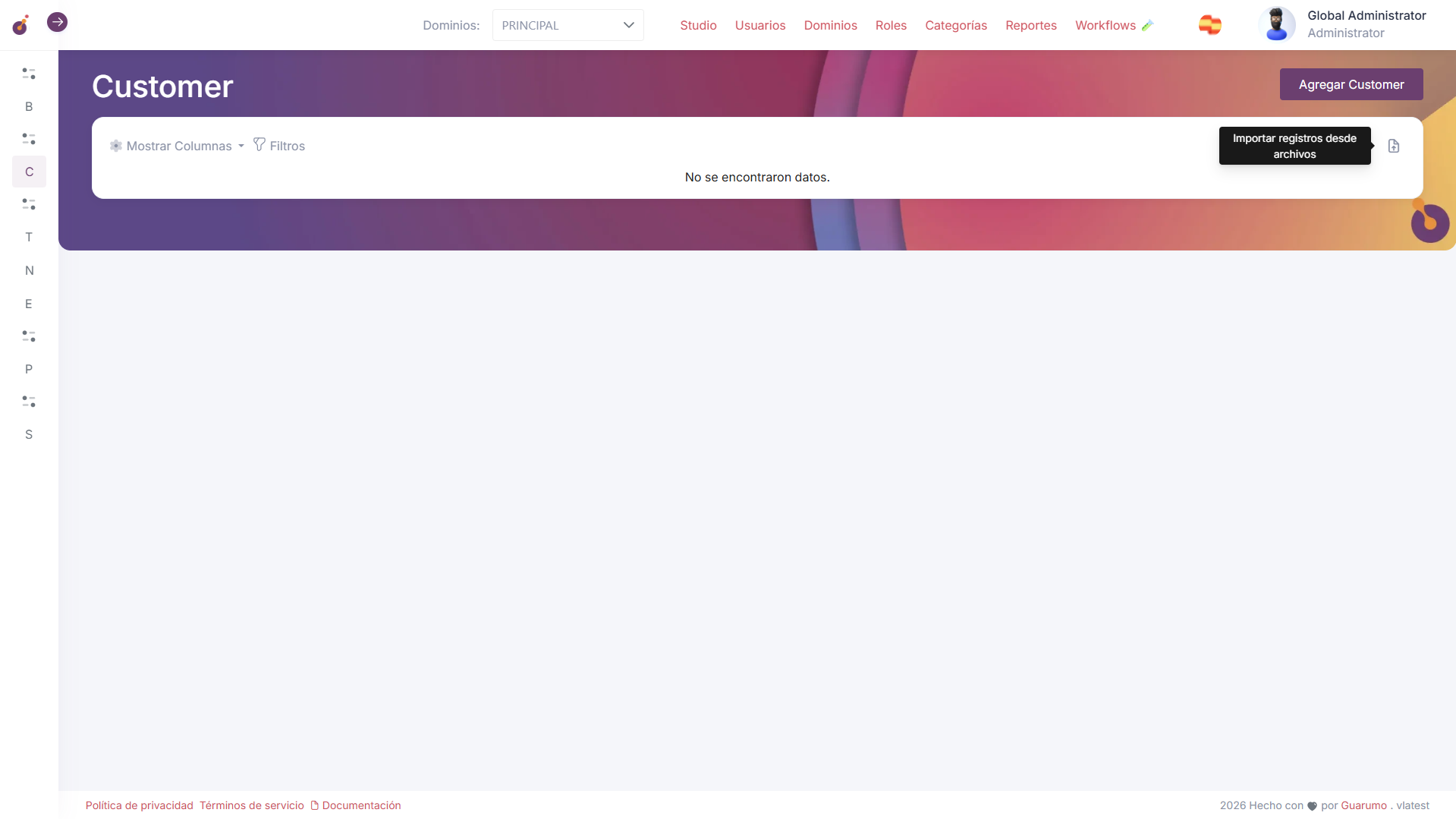Viewport: 1456px width, 819px height.
Task: Open the Política de privacidad link
Action: (139, 805)
